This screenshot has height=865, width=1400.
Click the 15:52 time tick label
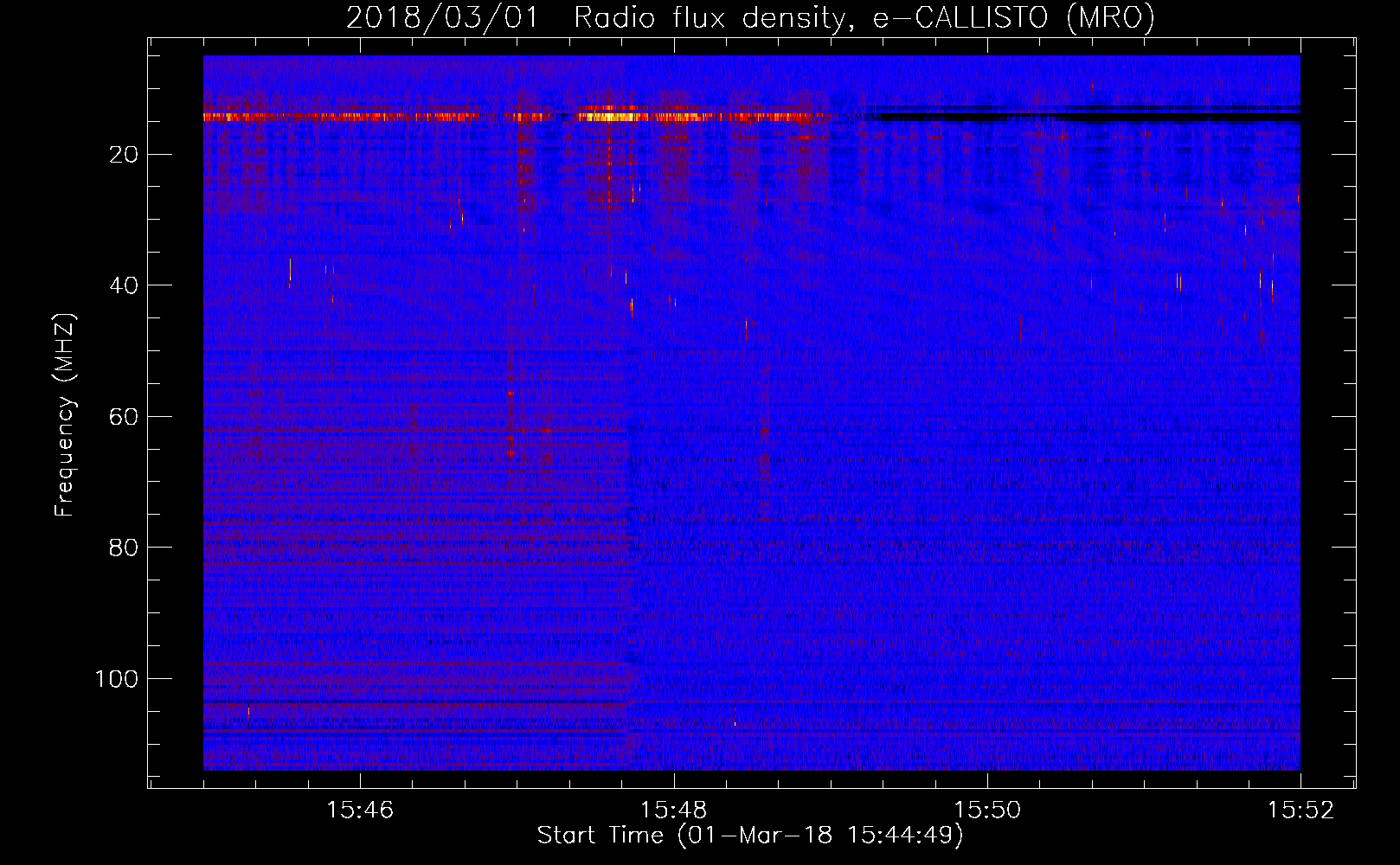pos(1301,810)
